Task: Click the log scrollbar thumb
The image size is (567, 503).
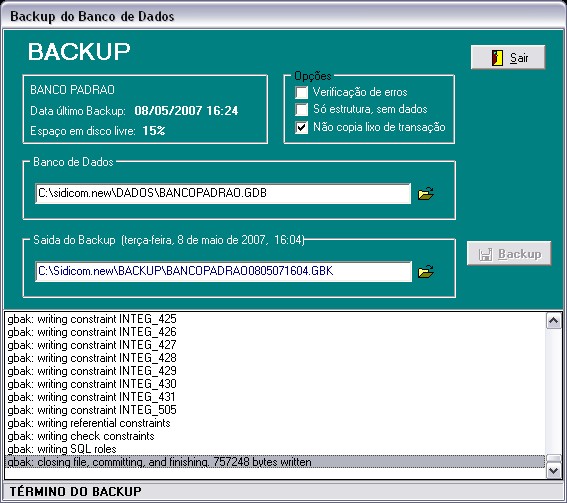Action: pyautogui.click(x=554, y=458)
